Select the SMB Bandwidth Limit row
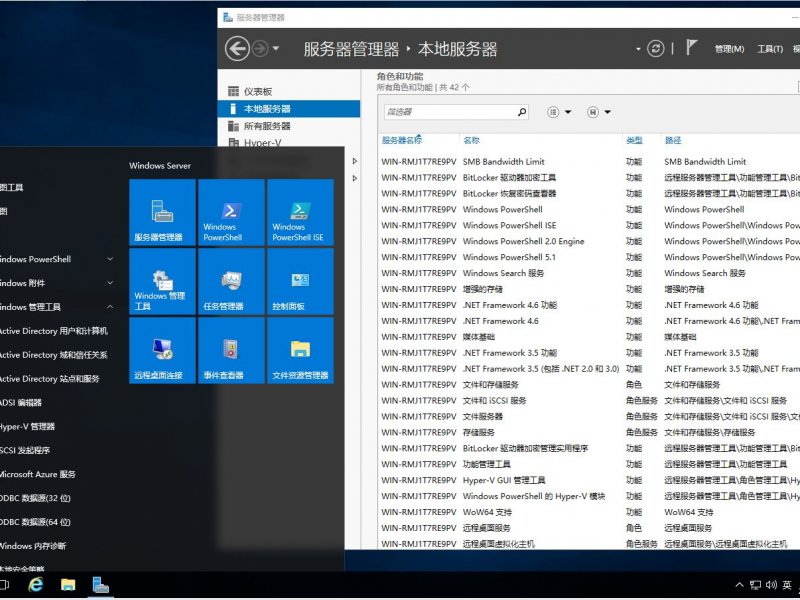800x600 pixels. pos(589,162)
